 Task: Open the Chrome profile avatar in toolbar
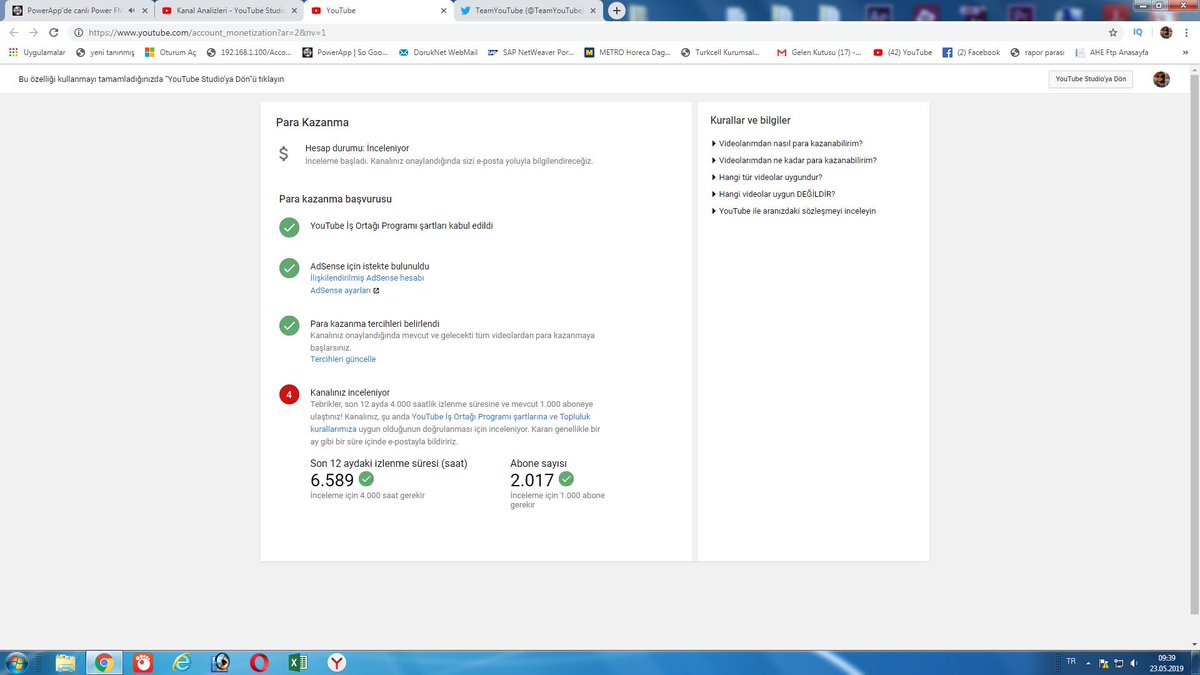click(1165, 32)
